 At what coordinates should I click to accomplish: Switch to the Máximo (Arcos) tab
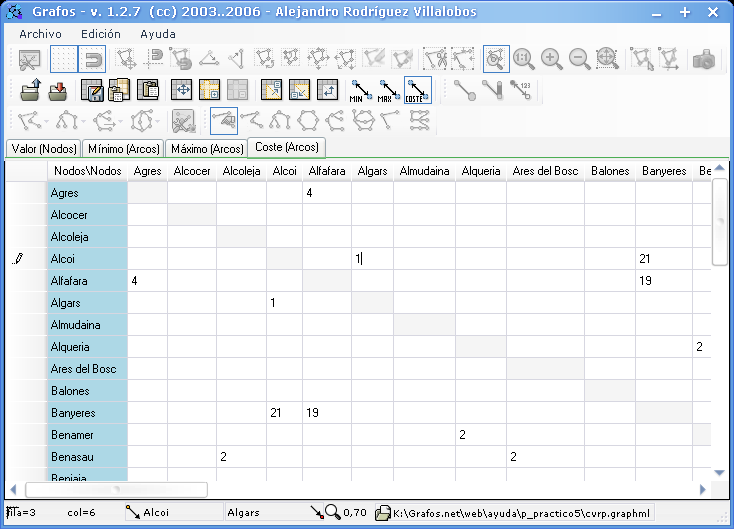pos(207,148)
